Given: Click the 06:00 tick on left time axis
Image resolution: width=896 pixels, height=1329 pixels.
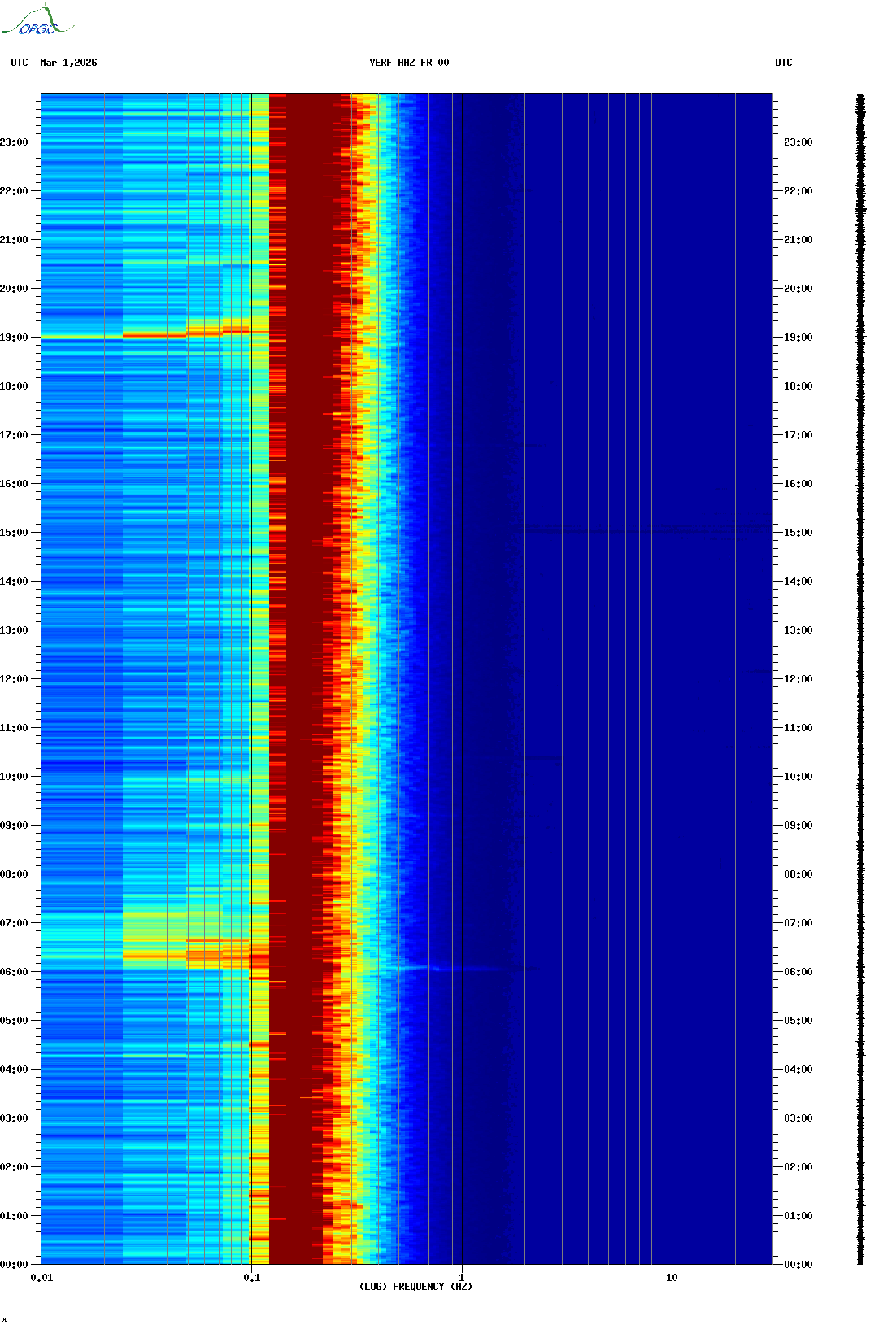Looking at the screenshot, I should coord(14,972).
